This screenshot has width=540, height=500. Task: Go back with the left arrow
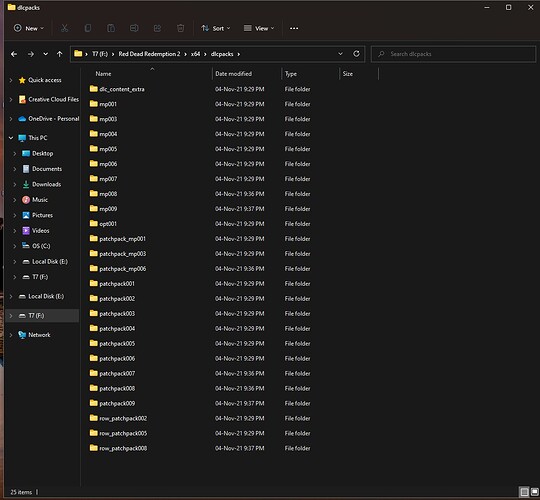coord(14,54)
